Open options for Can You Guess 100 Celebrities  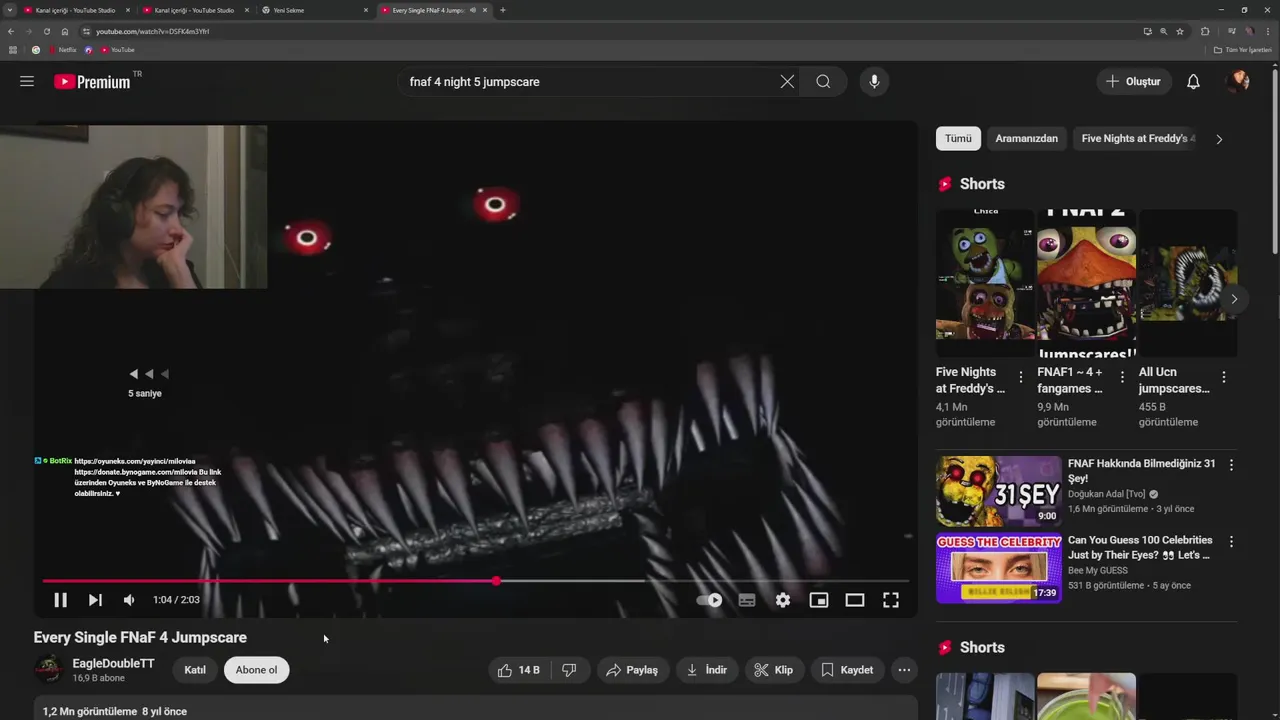point(1231,541)
